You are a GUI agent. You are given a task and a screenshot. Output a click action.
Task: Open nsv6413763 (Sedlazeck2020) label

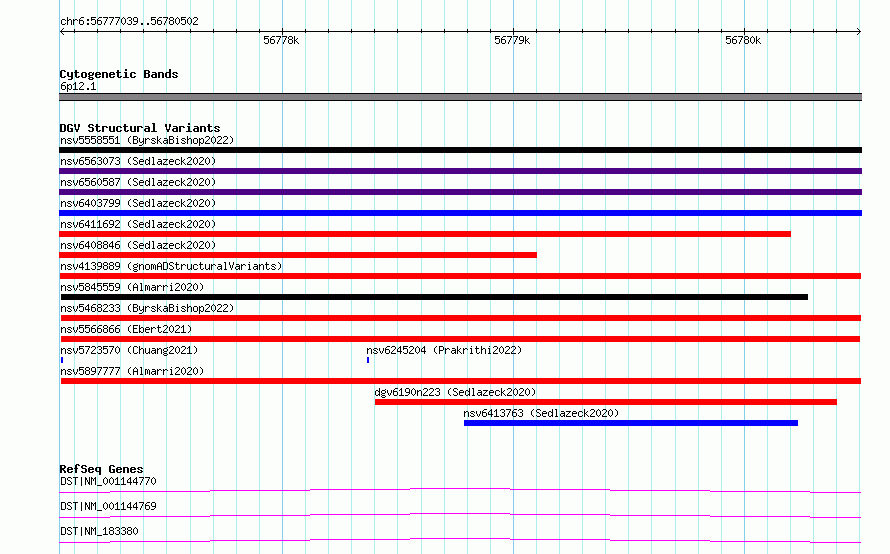[541, 413]
